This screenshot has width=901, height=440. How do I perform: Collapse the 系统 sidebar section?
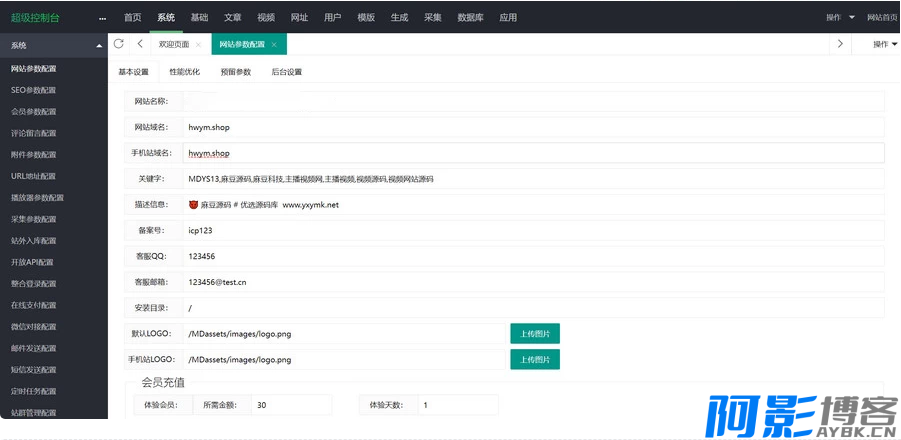[98, 46]
